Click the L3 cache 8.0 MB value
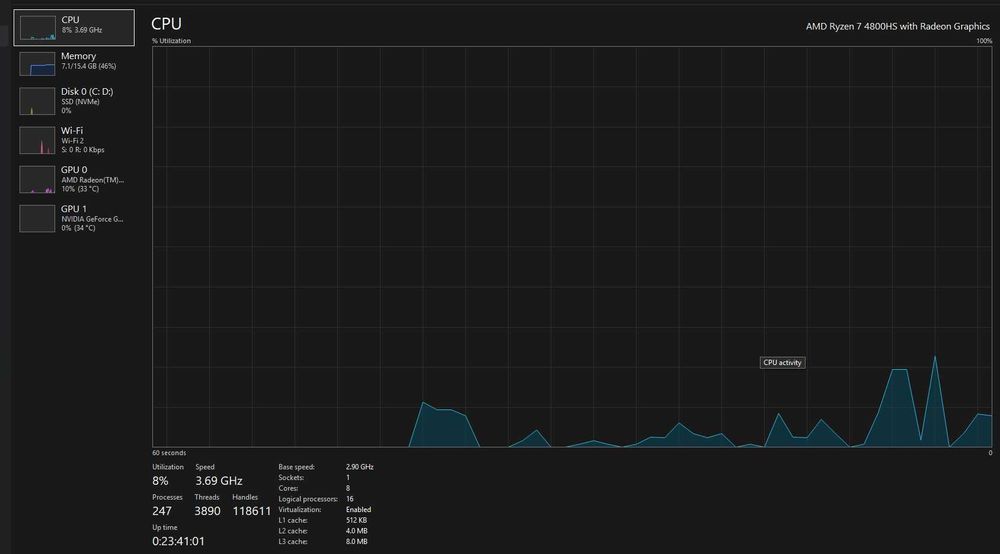This screenshot has height=554, width=1000. click(x=357, y=542)
